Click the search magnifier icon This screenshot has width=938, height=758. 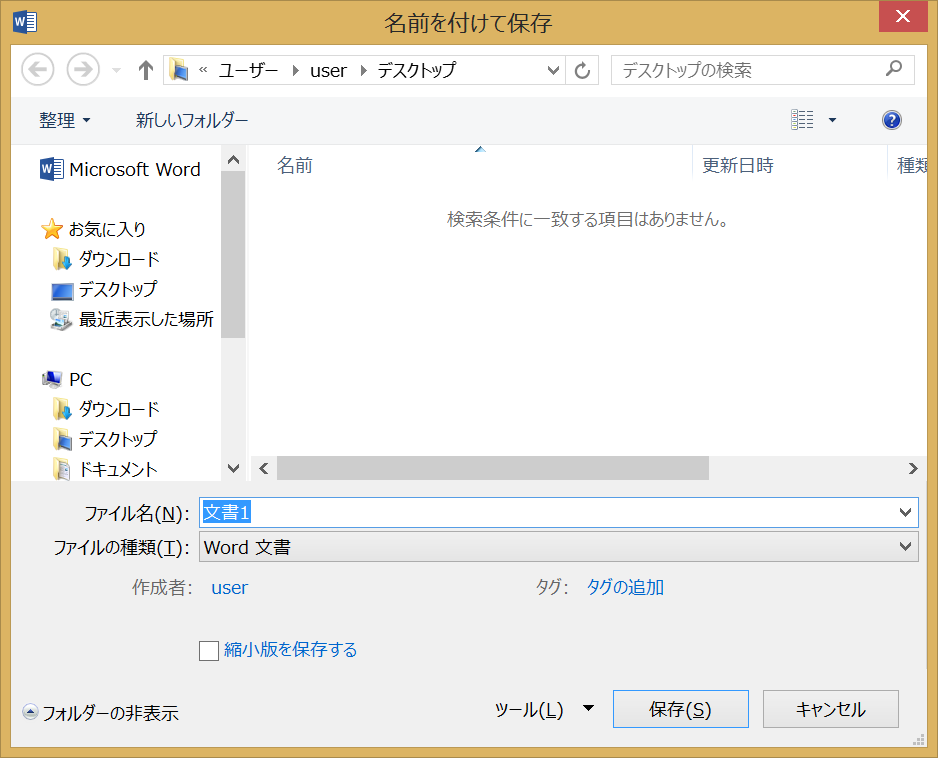(x=894, y=69)
